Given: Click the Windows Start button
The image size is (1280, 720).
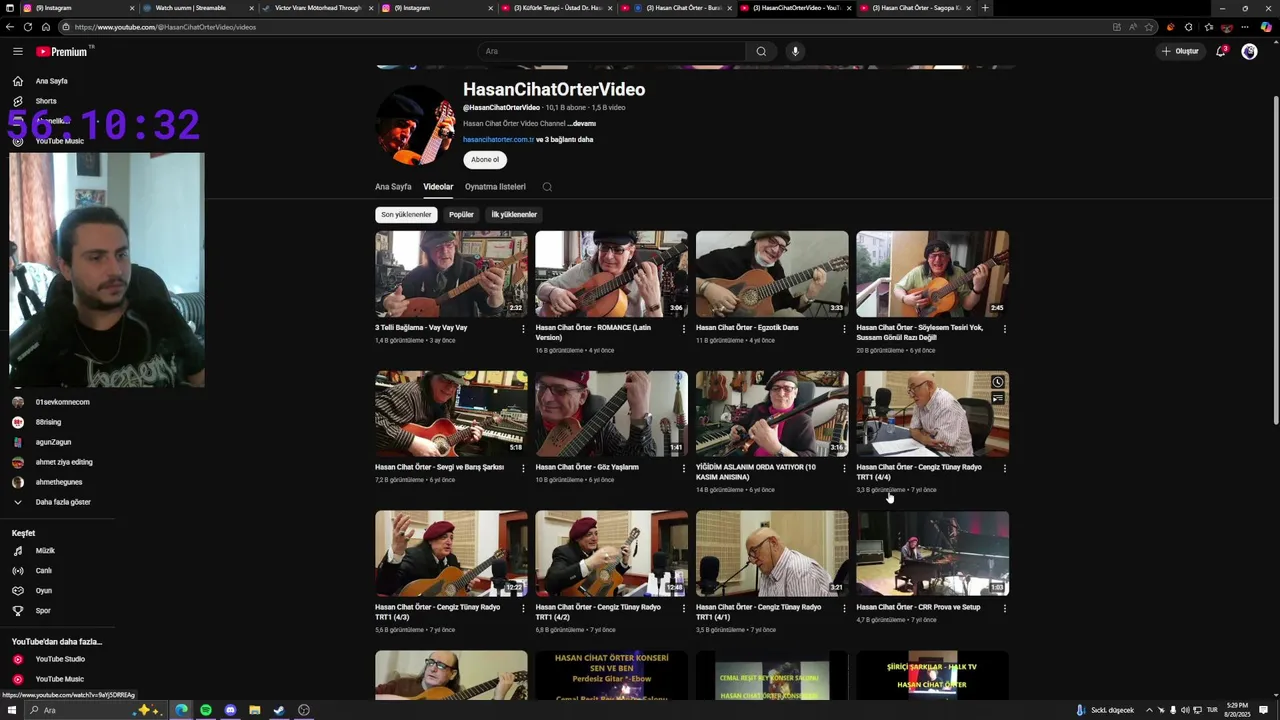Looking at the screenshot, I should tap(10, 710).
